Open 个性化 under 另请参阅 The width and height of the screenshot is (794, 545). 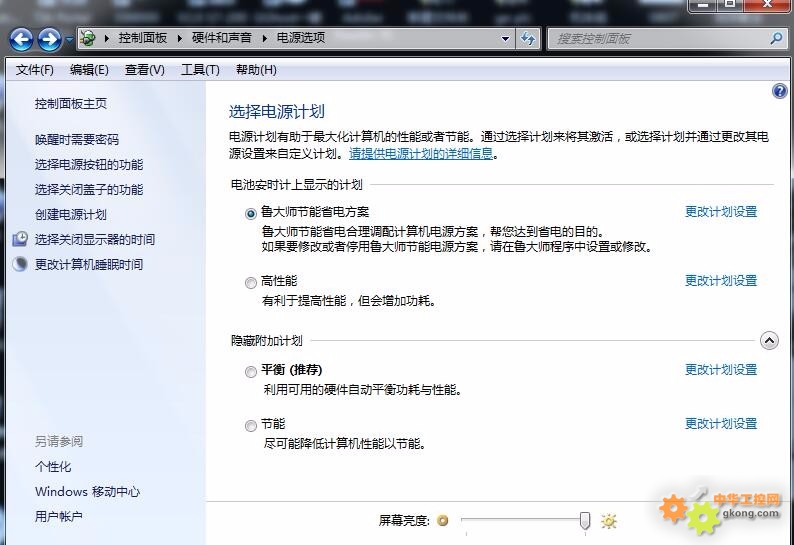53,466
